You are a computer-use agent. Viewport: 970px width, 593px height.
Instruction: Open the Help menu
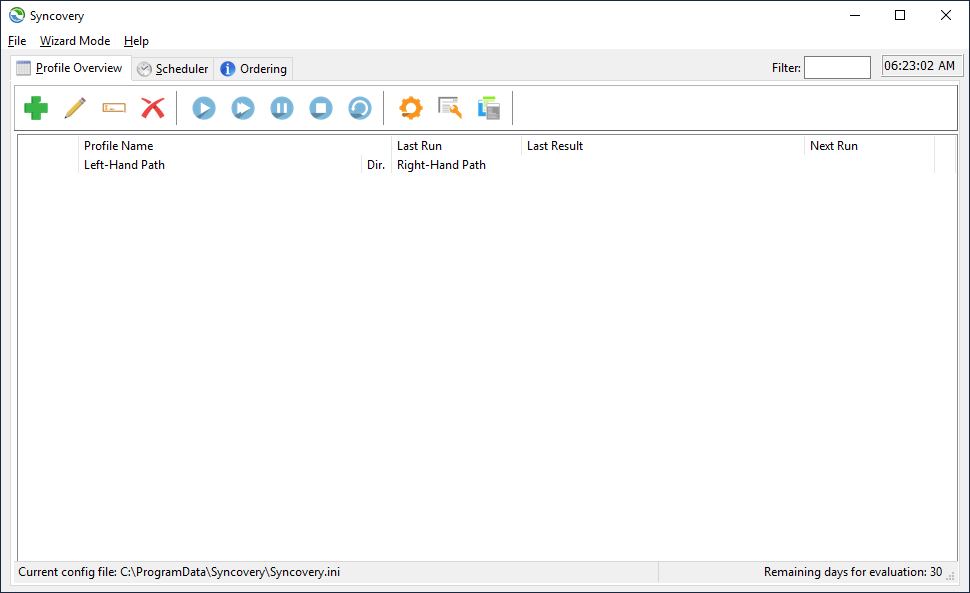coord(136,41)
